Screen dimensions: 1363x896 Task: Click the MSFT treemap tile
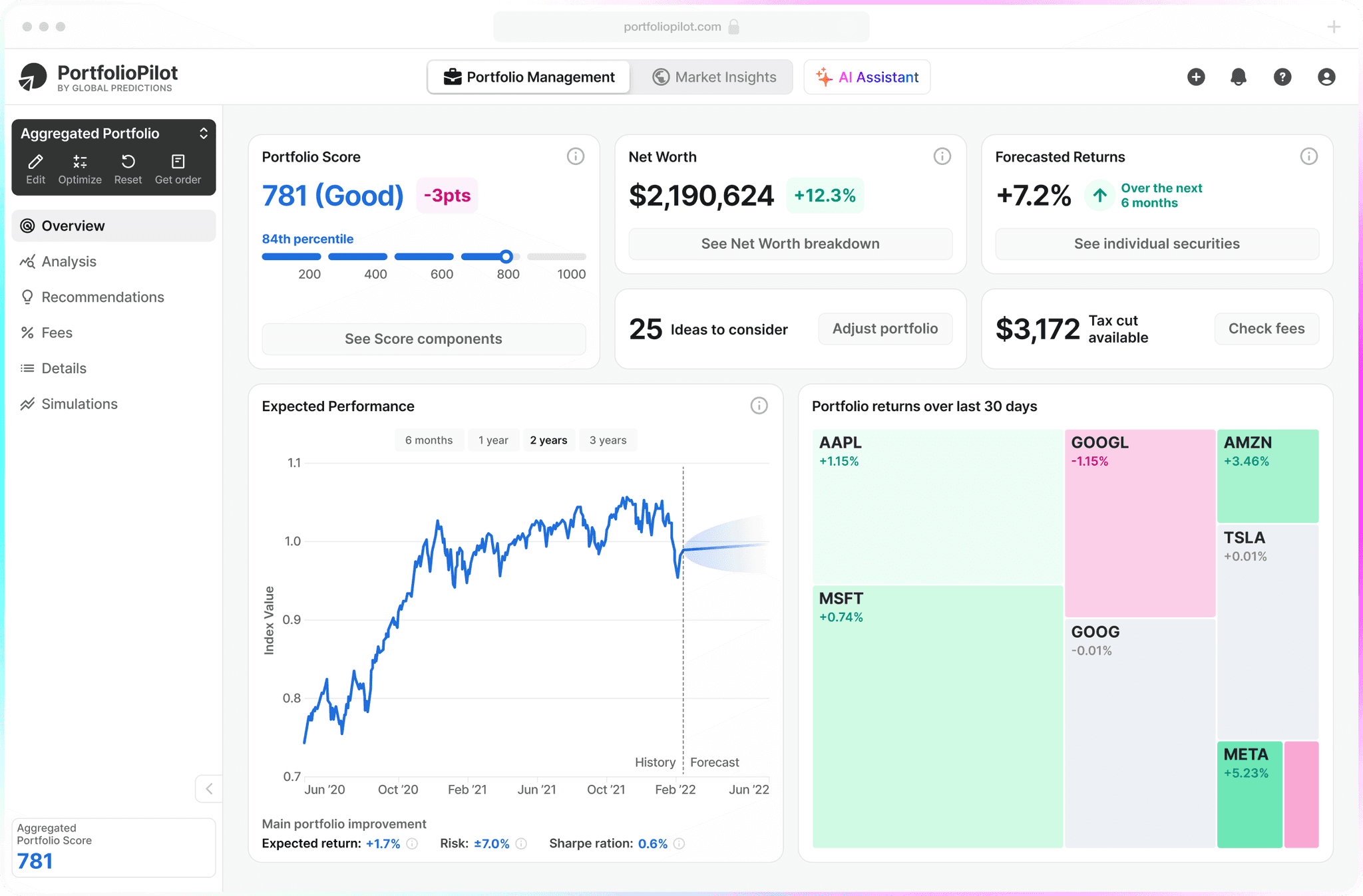click(x=937, y=716)
